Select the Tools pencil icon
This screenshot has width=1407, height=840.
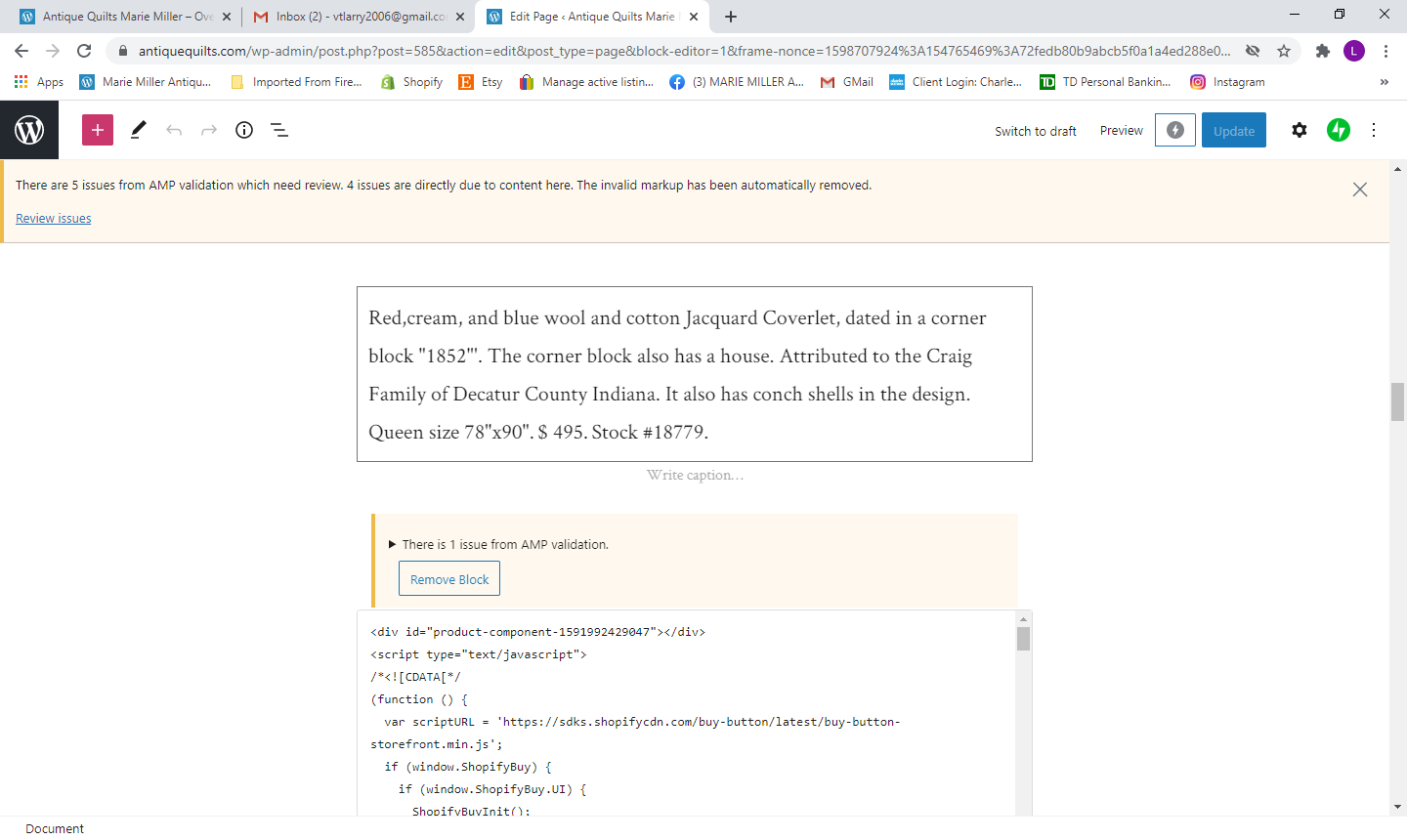pyautogui.click(x=138, y=130)
